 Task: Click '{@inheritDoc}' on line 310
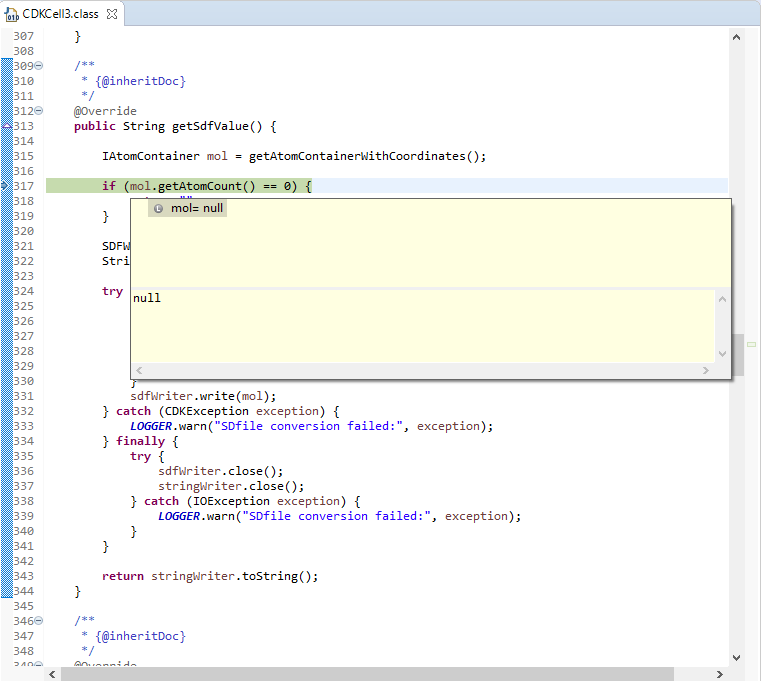tap(141, 81)
